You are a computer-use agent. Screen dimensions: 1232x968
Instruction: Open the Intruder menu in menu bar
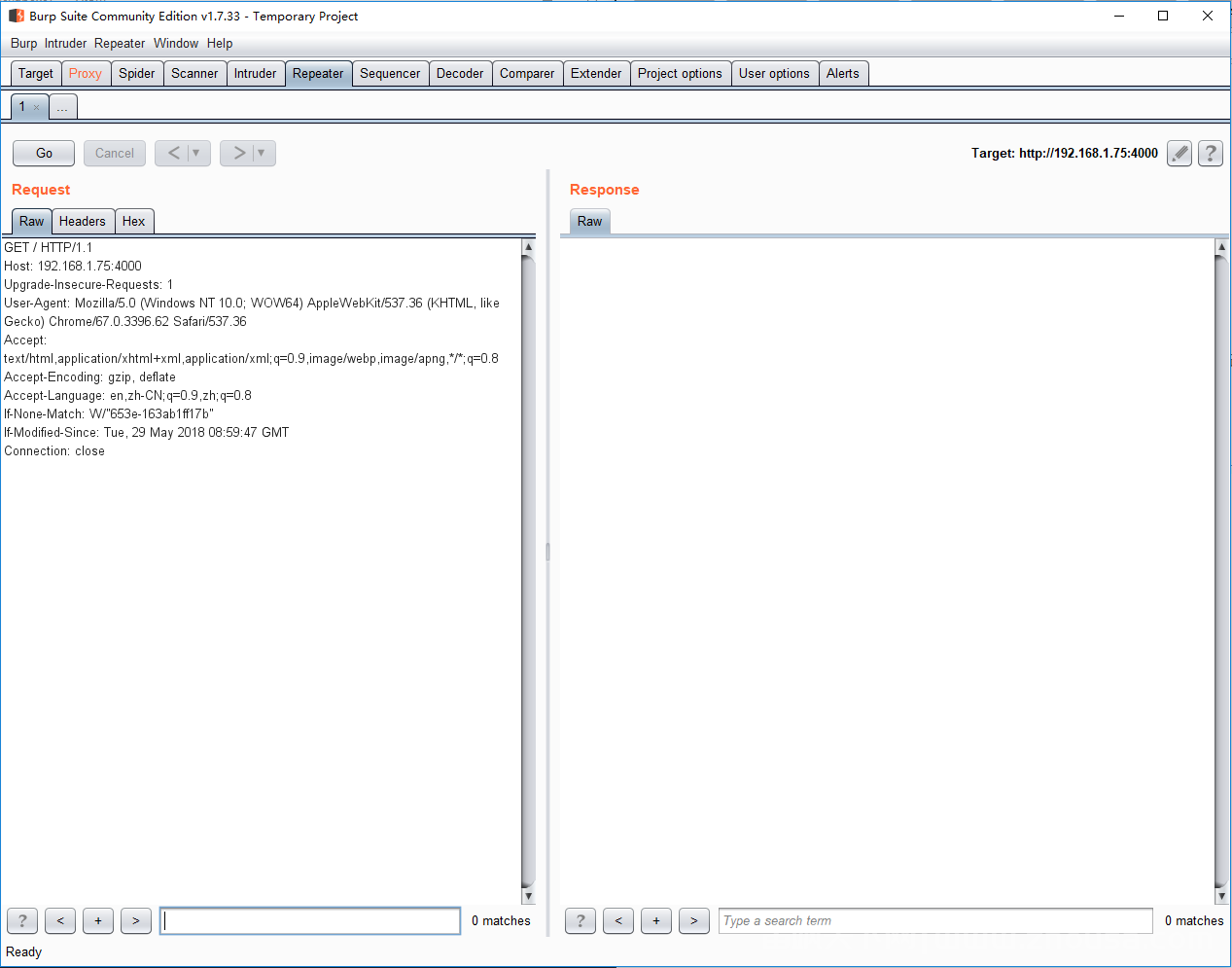point(65,43)
